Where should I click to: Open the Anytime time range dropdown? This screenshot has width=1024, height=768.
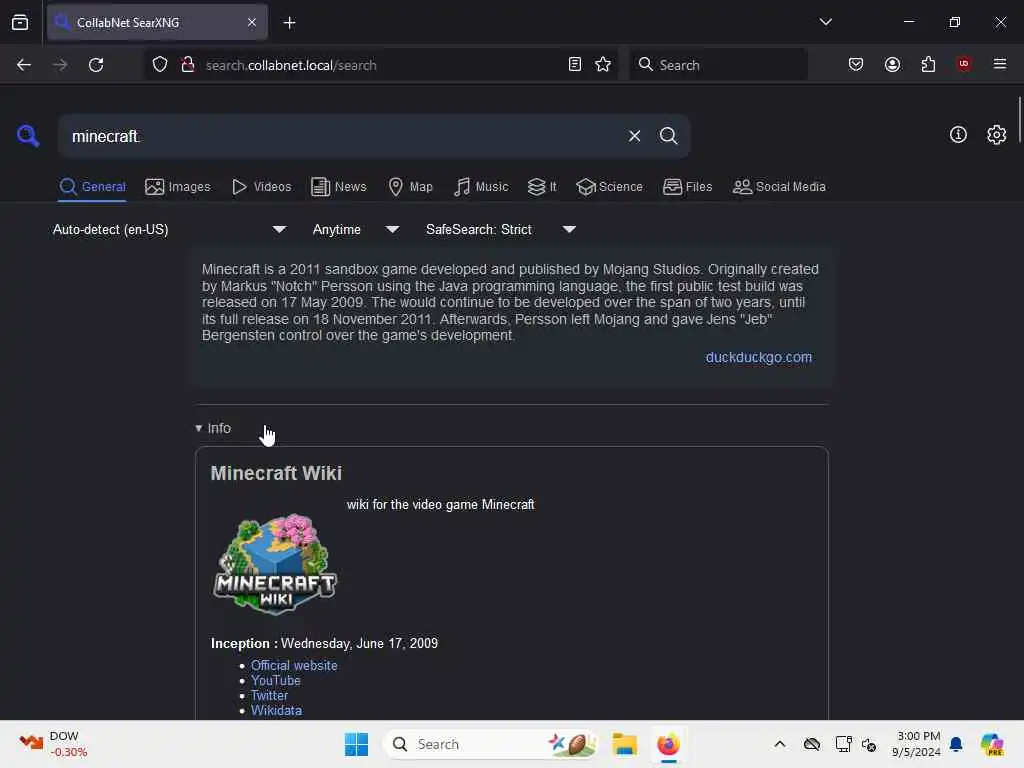point(356,229)
